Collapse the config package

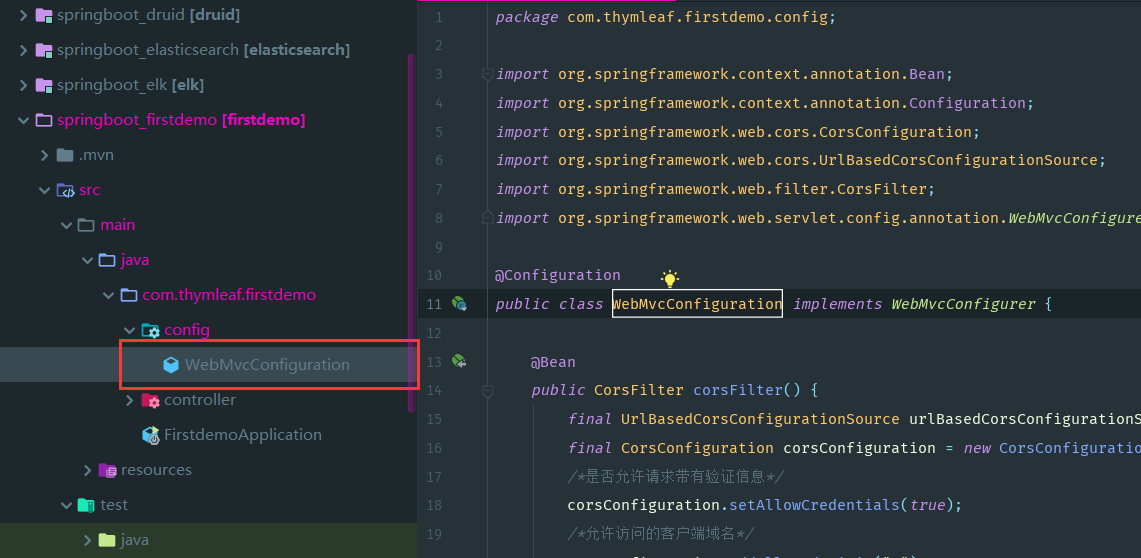[x=130, y=330]
